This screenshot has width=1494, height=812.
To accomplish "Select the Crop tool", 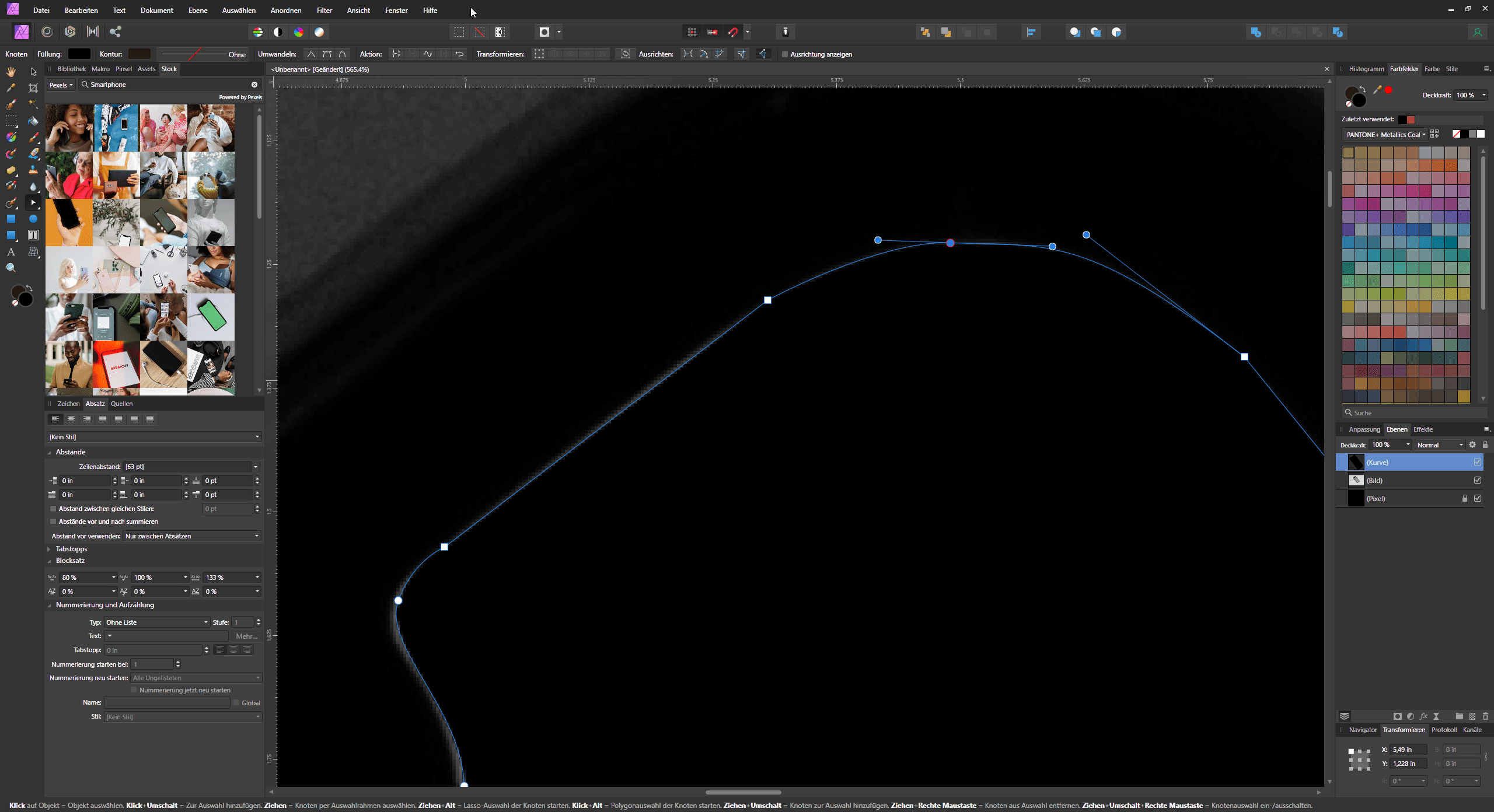I will coord(33,87).
